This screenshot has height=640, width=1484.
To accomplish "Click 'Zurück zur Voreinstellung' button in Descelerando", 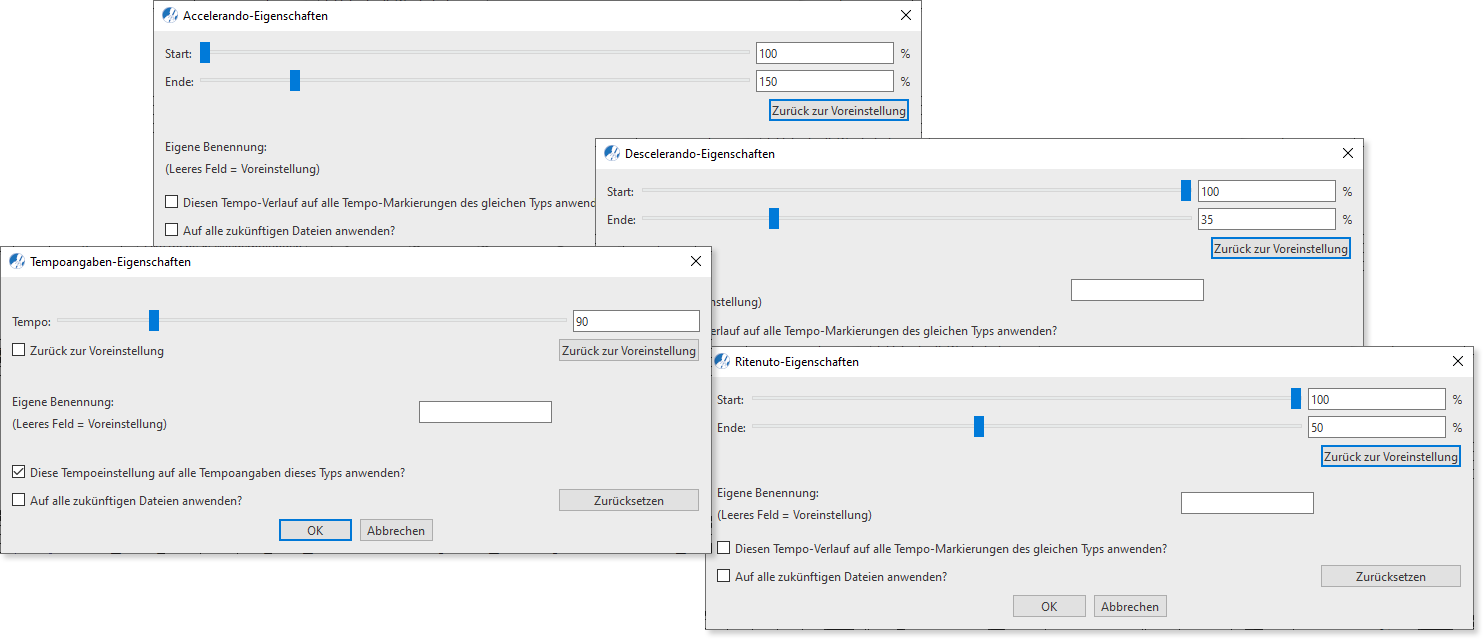I will 1280,248.
